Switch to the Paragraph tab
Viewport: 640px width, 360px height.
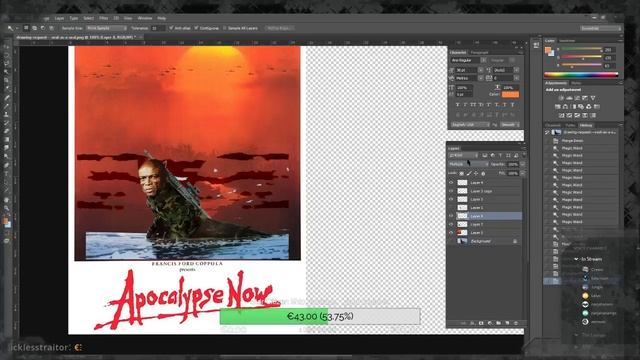(x=479, y=53)
